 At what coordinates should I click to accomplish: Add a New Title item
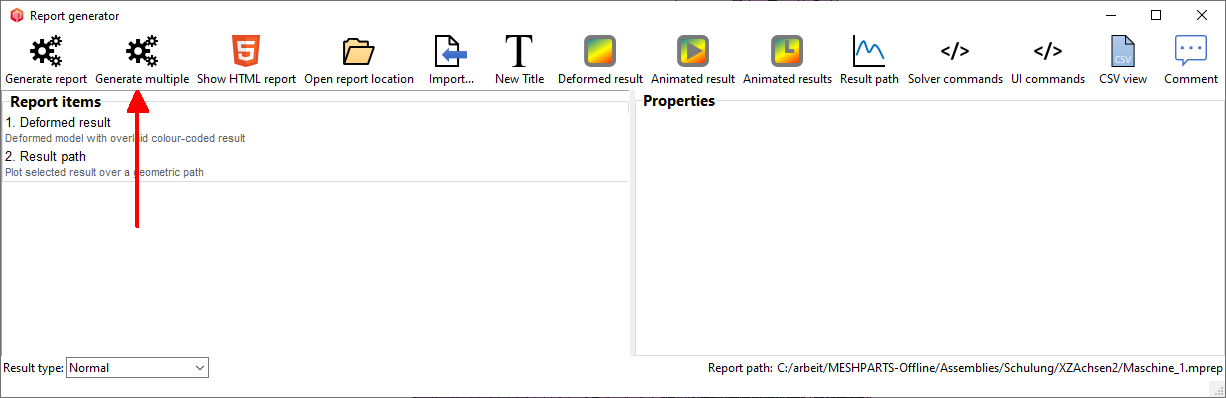(519, 51)
